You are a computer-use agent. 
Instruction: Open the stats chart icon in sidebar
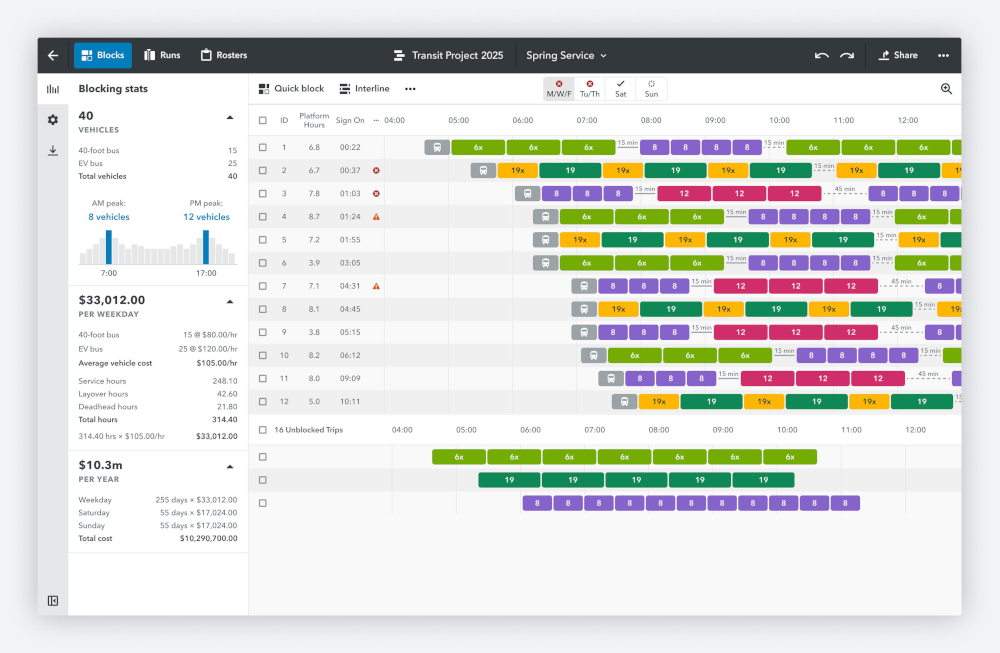pyautogui.click(x=53, y=89)
